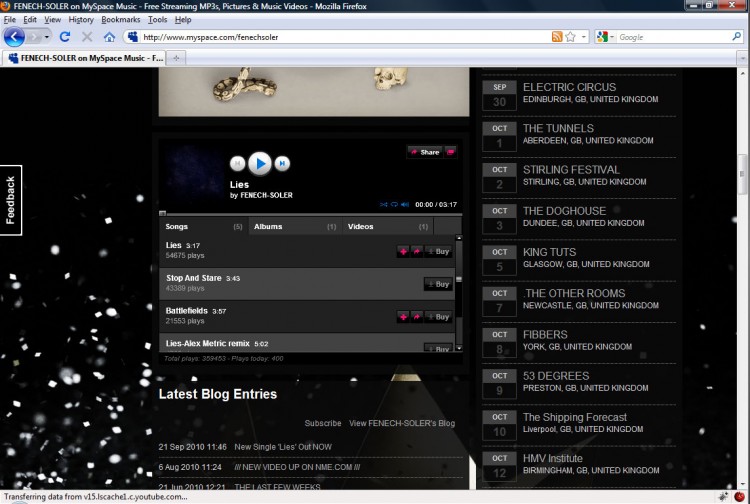Open The Shipping Forecast Liverpool show
Screen dimensions: 750x504
pos(575,417)
